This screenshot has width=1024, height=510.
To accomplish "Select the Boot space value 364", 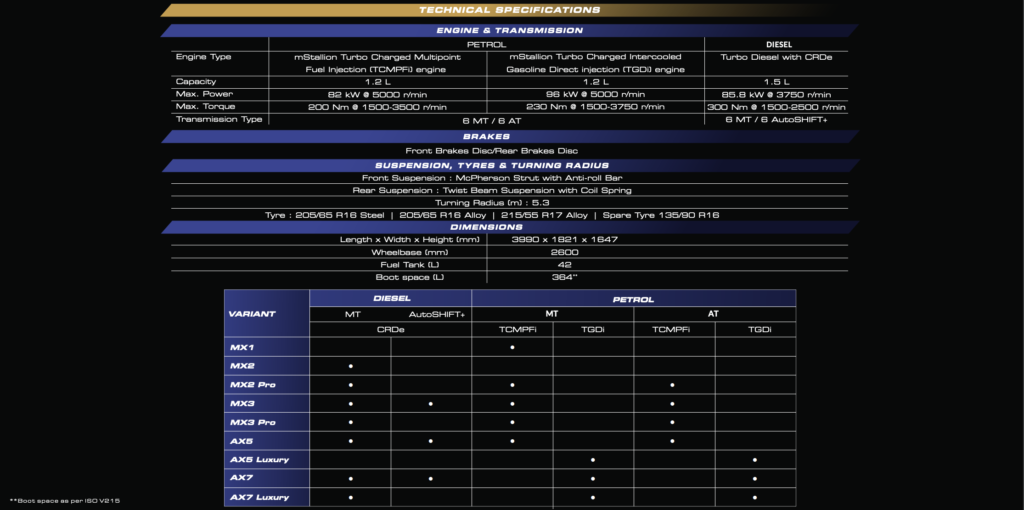I will point(566,276).
